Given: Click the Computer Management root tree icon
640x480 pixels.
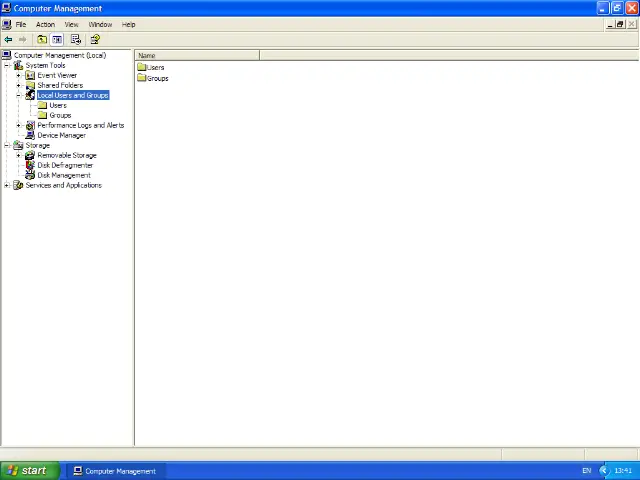Looking at the screenshot, I should (x=7, y=55).
